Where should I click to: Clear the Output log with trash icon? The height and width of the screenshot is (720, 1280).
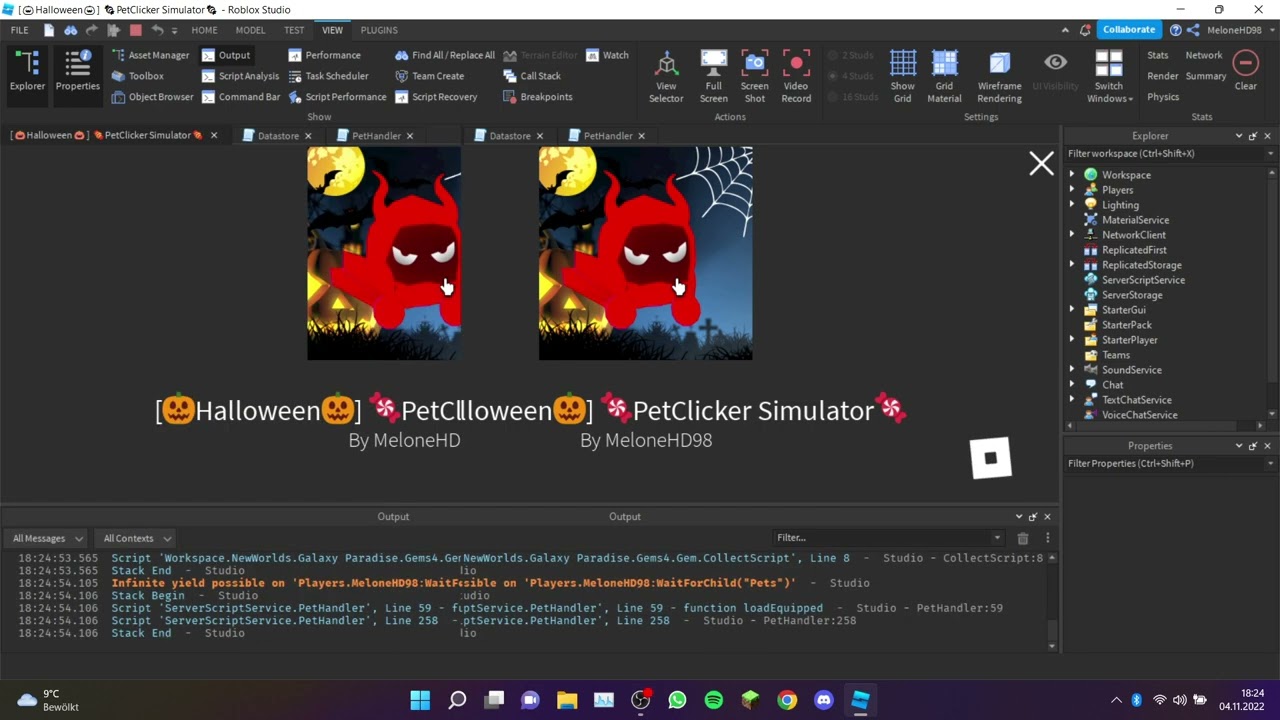pos(1023,538)
